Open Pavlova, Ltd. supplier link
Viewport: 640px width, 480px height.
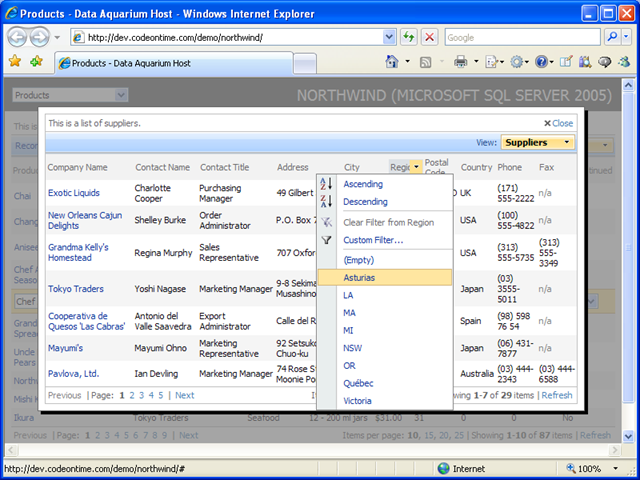click(73, 373)
